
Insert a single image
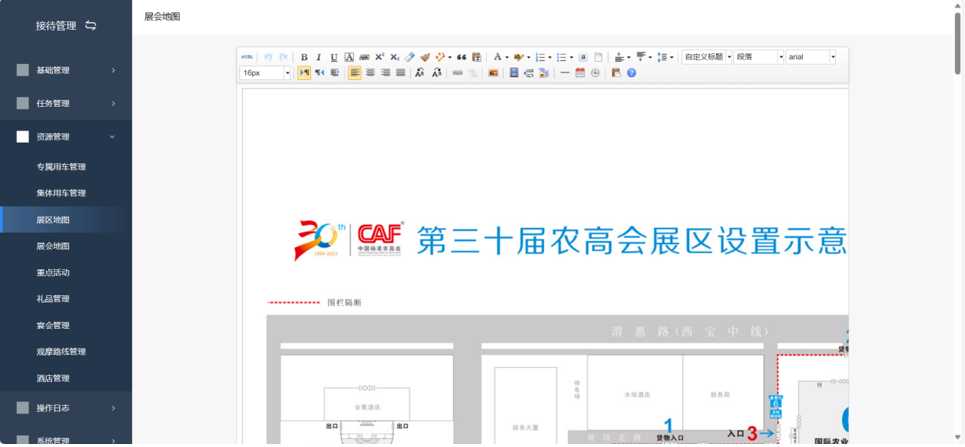pyautogui.click(x=493, y=73)
